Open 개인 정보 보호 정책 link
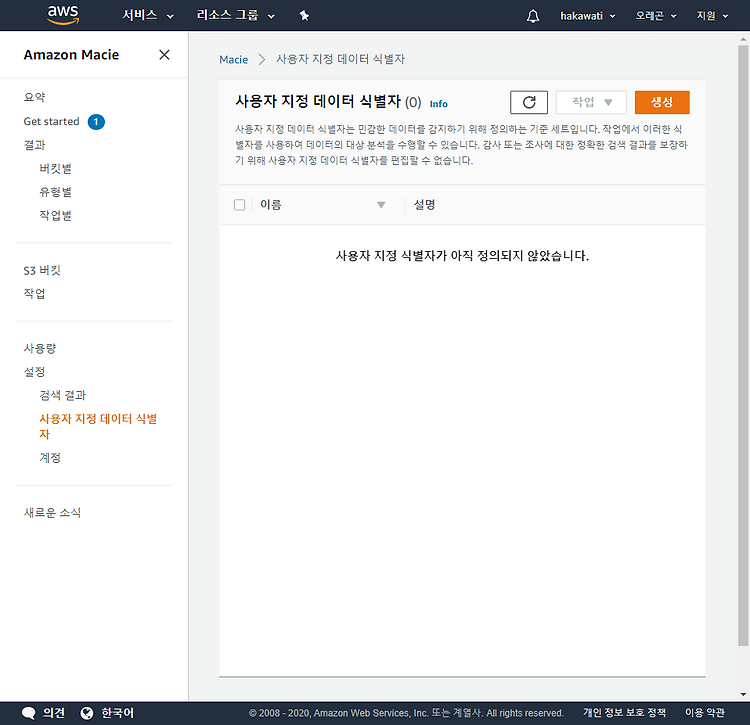 (624, 713)
